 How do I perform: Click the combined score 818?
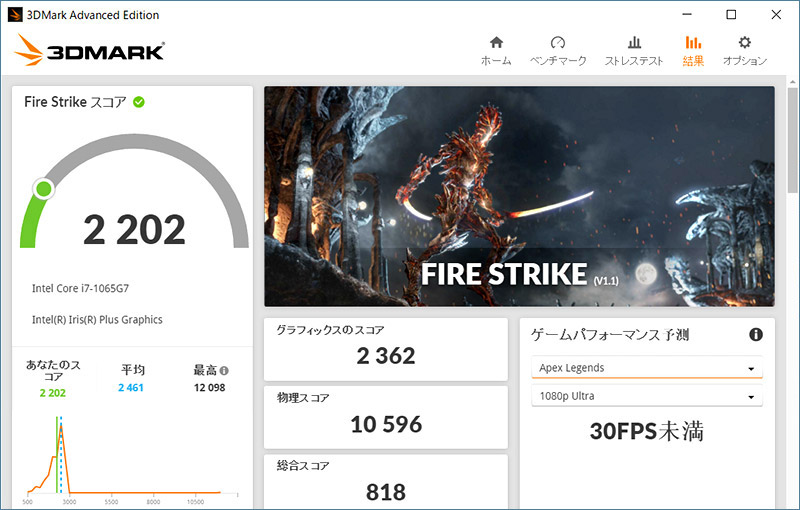386,492
